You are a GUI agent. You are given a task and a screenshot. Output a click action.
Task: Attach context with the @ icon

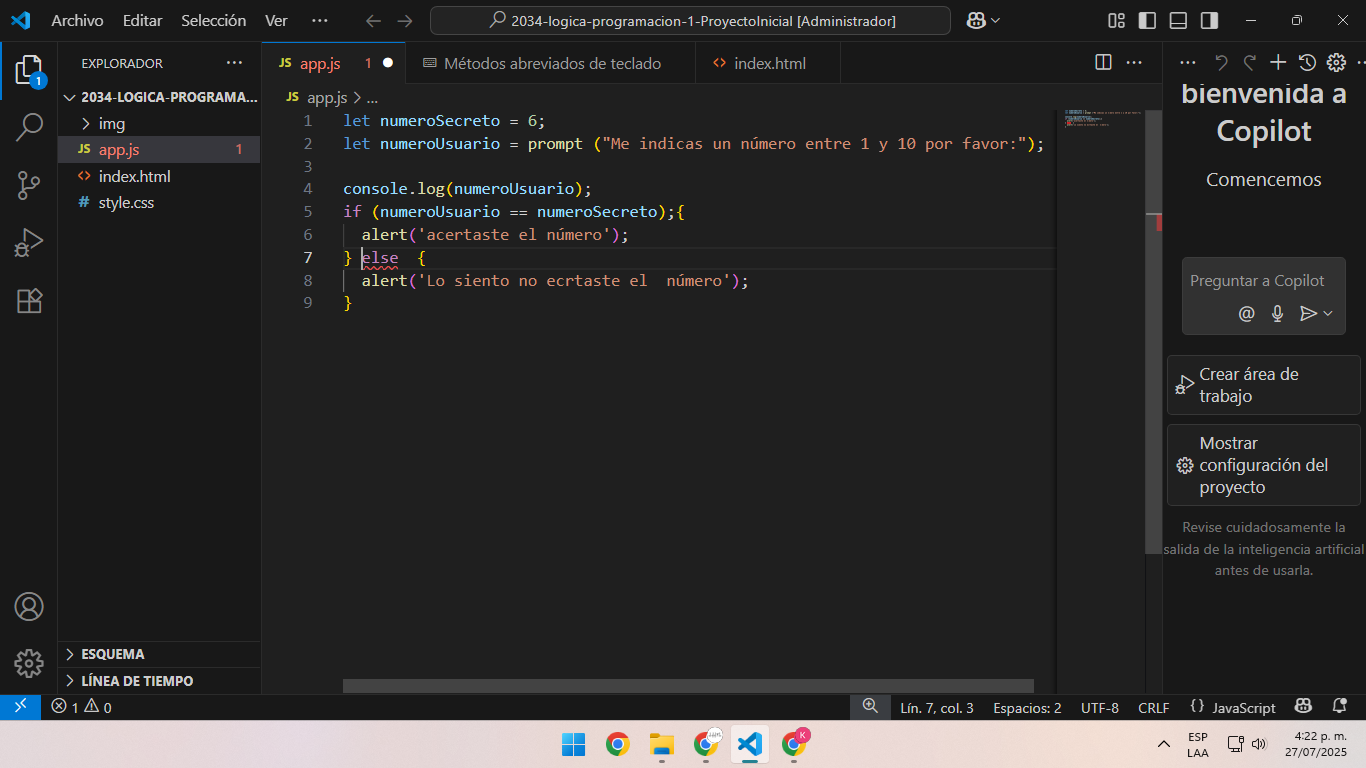tap(1246, 313)
